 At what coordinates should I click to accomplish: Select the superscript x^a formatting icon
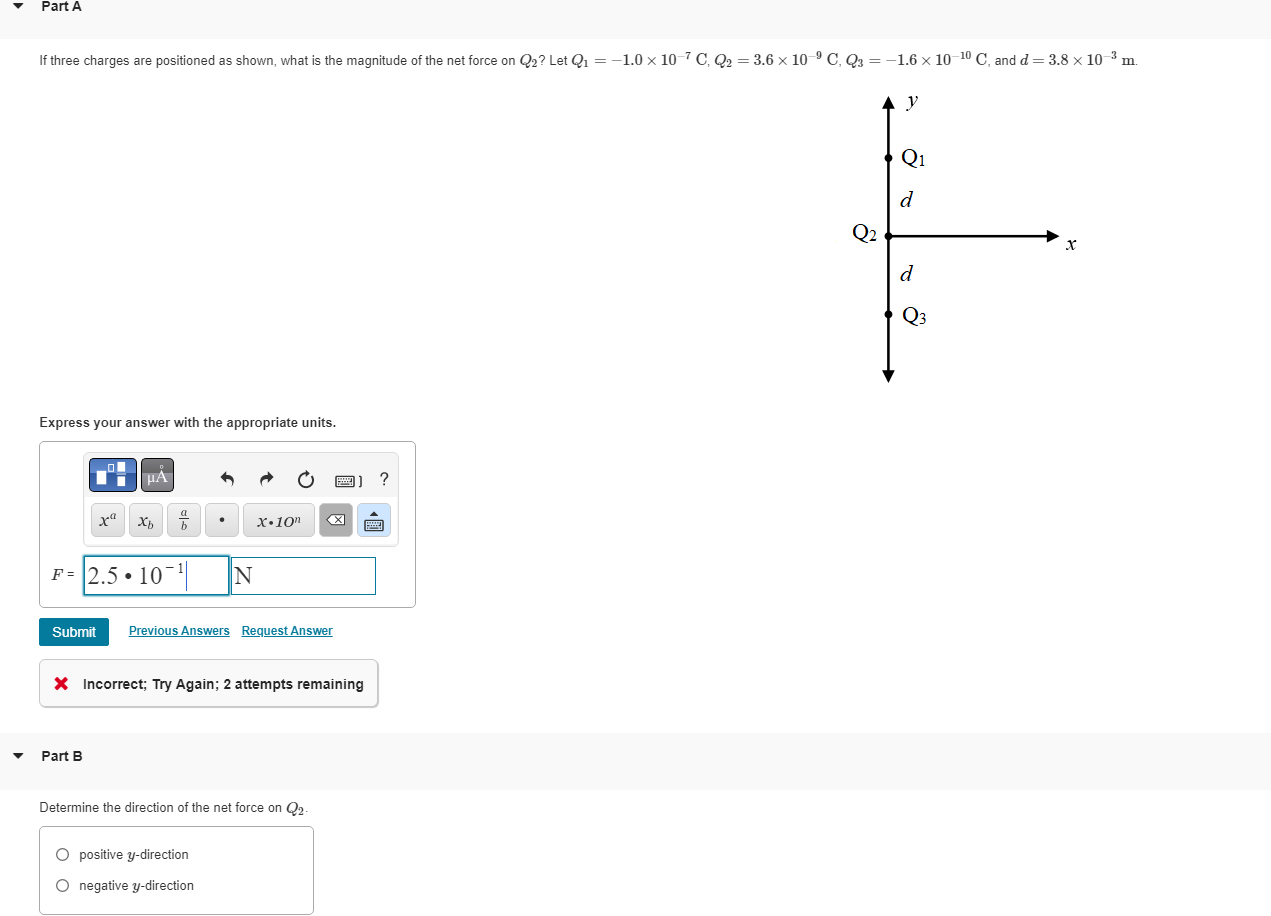(x=107, y=520)
